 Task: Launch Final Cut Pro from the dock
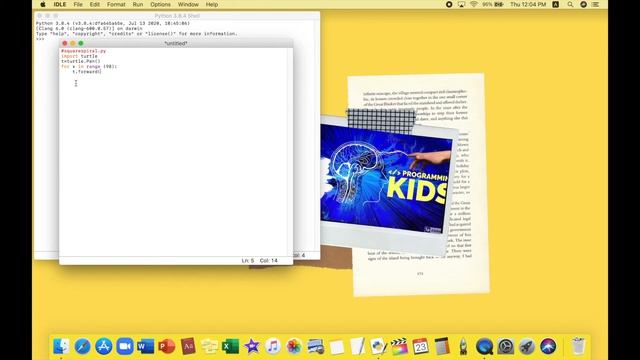coord(399,347)
